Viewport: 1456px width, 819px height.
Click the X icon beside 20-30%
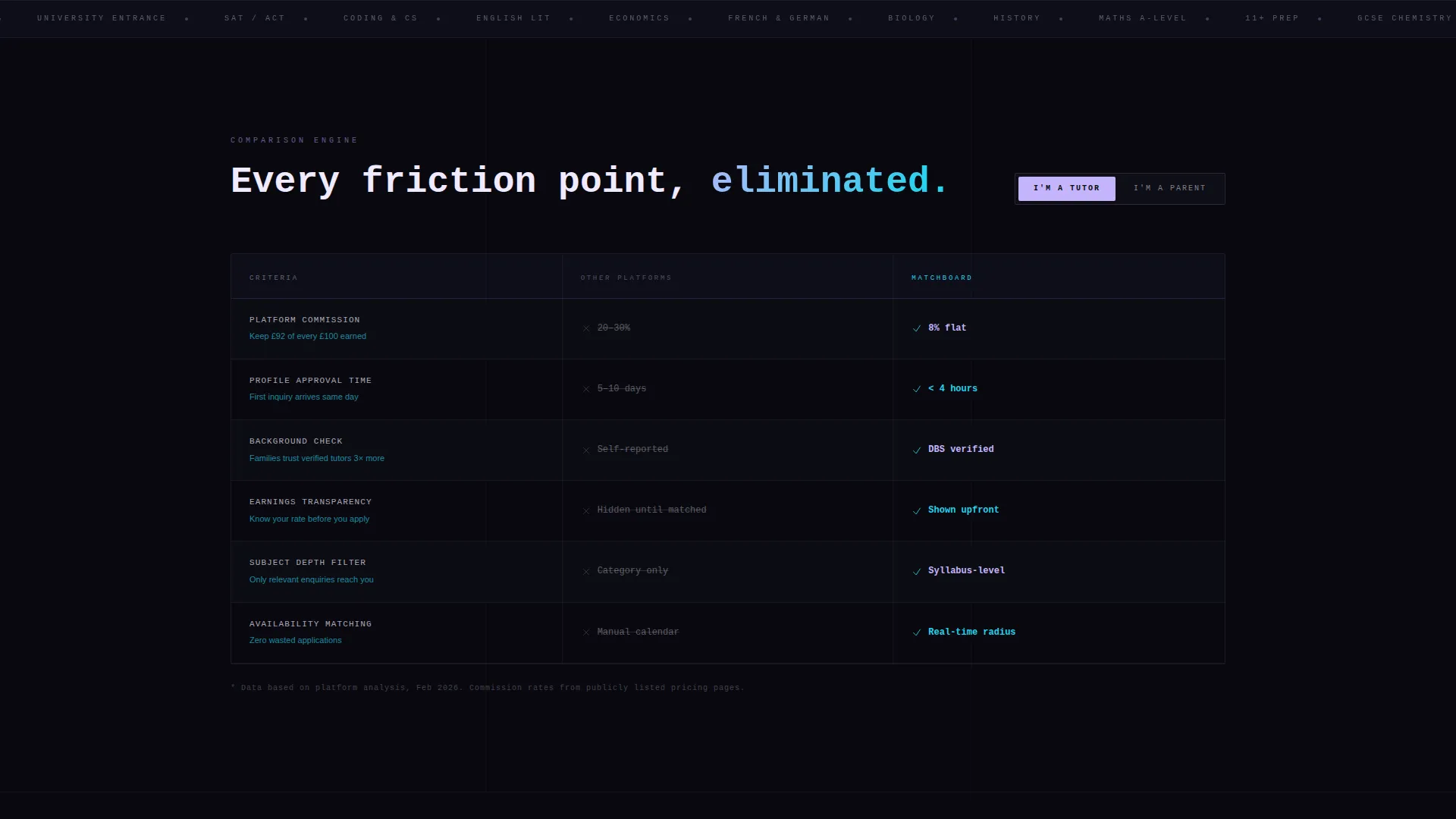pos(586,328)
